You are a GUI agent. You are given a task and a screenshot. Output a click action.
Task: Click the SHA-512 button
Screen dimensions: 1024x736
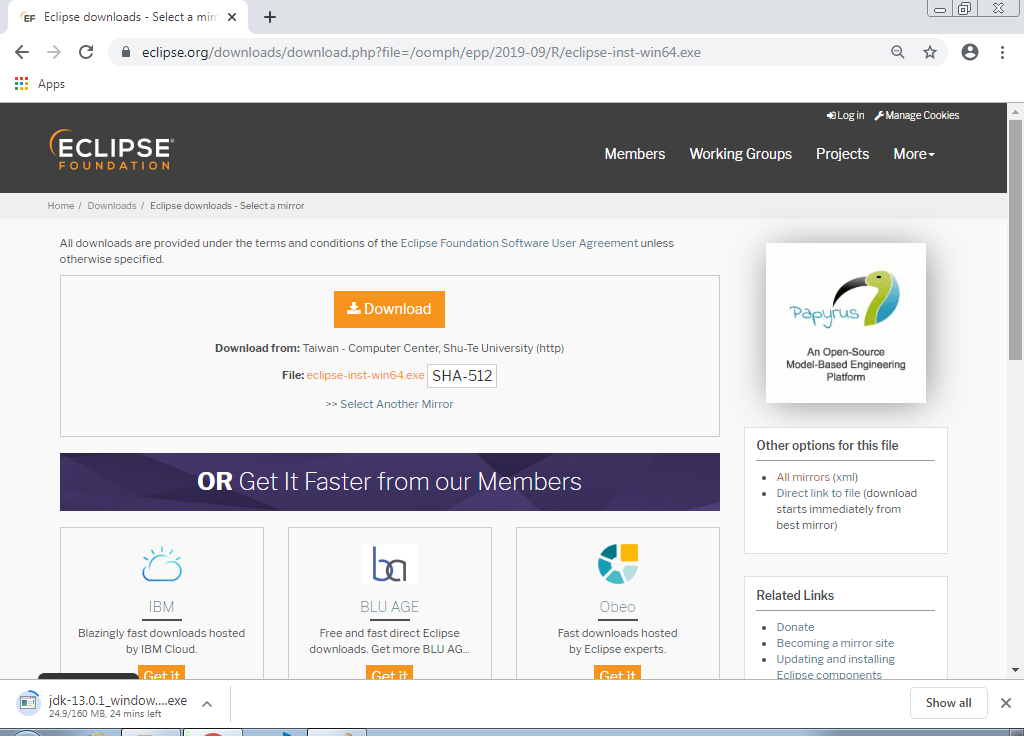point(462,376)
